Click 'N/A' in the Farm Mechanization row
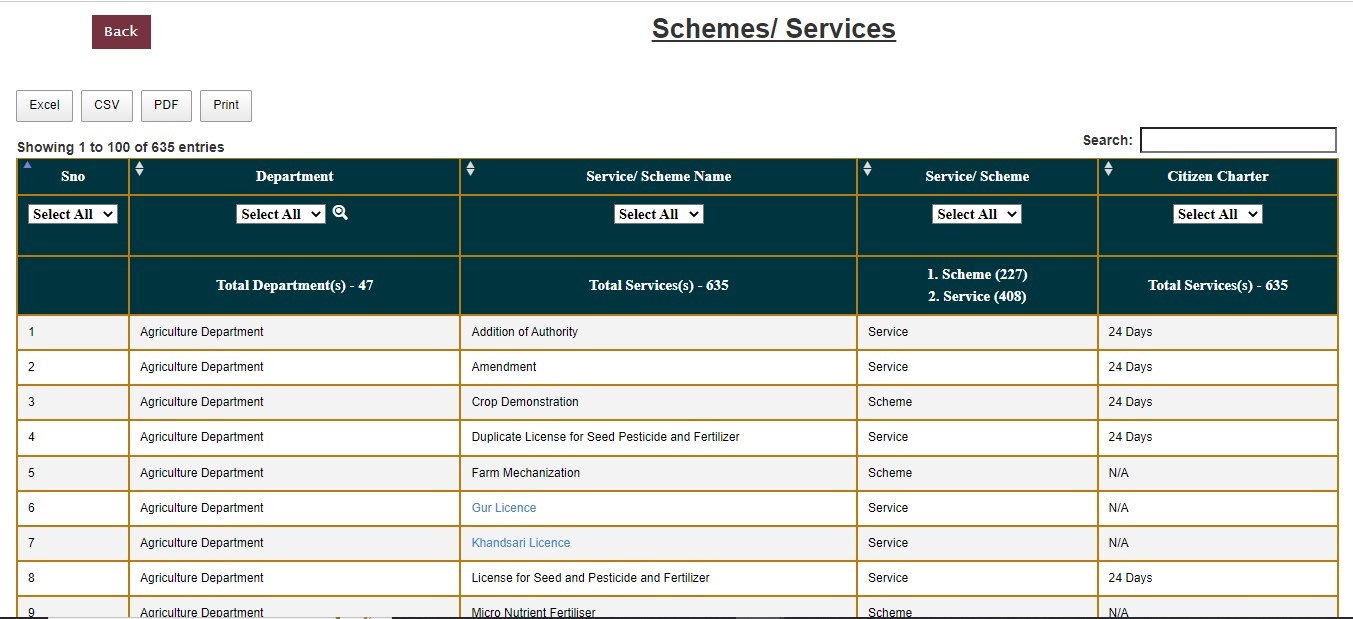1353x619 pixels. [1119, 473]
